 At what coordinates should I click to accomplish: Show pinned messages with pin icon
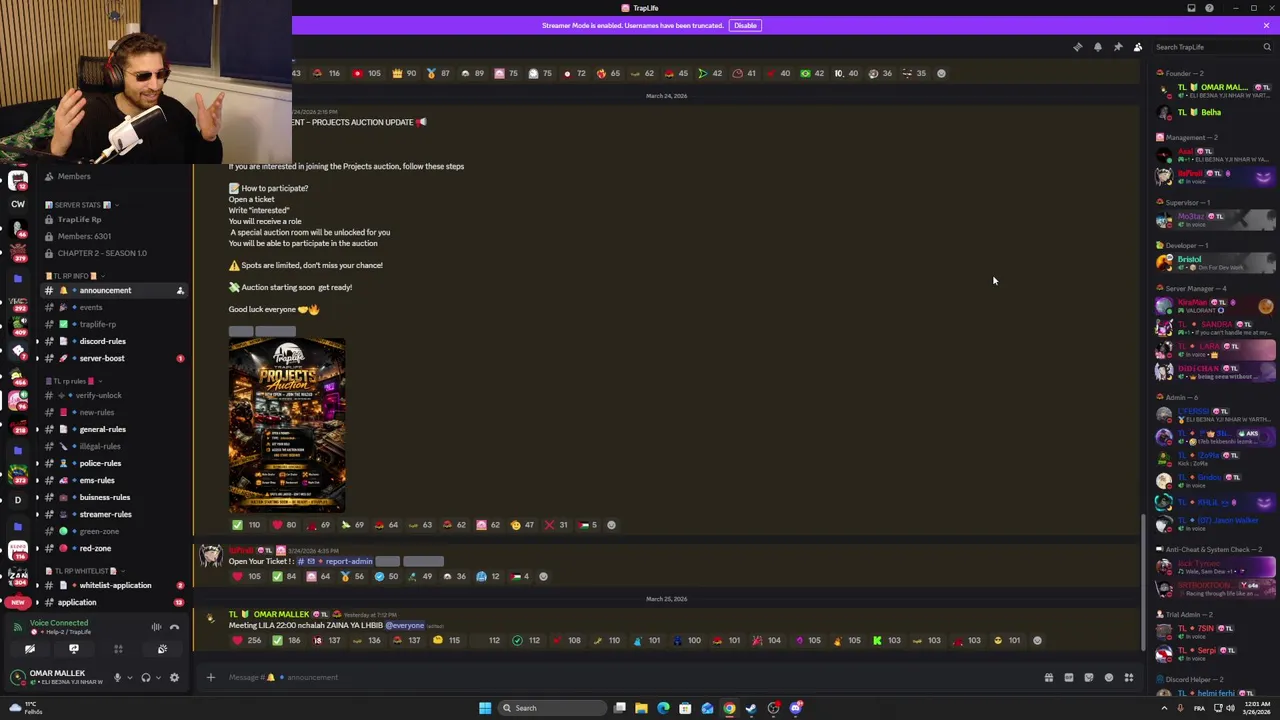1117,47
